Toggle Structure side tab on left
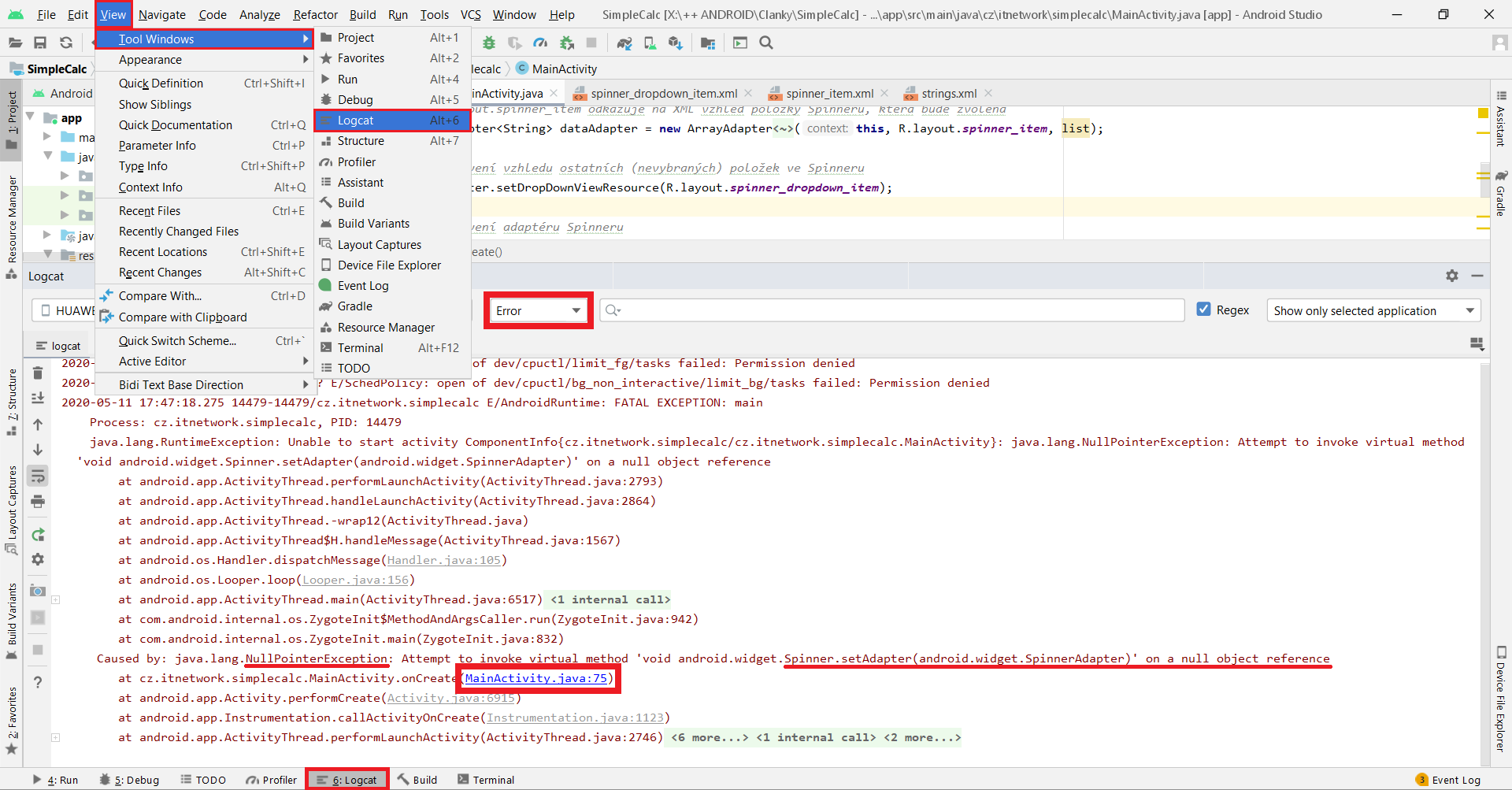 click(x=12, y=402)
